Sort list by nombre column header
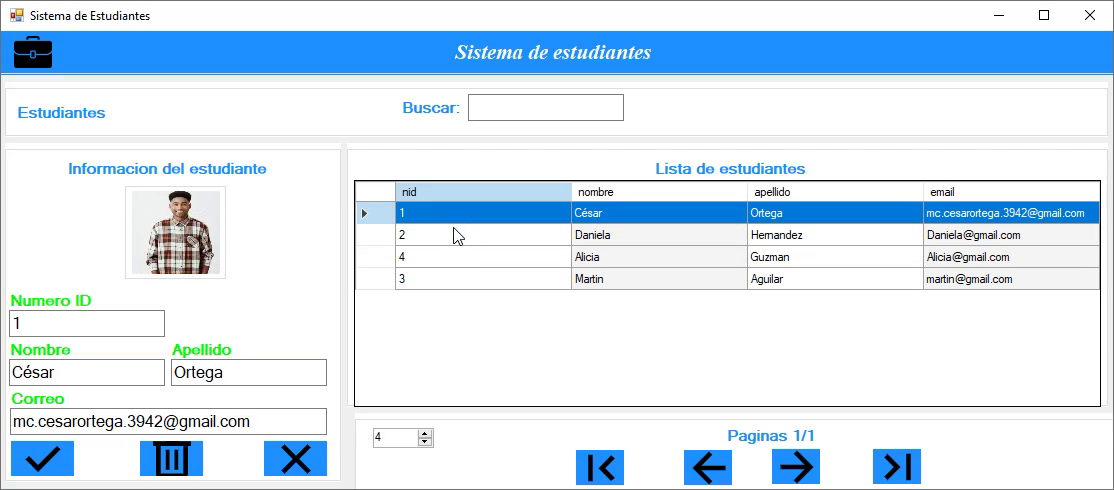This screenshot has width=1114, height=490. [x=659, y=192]
